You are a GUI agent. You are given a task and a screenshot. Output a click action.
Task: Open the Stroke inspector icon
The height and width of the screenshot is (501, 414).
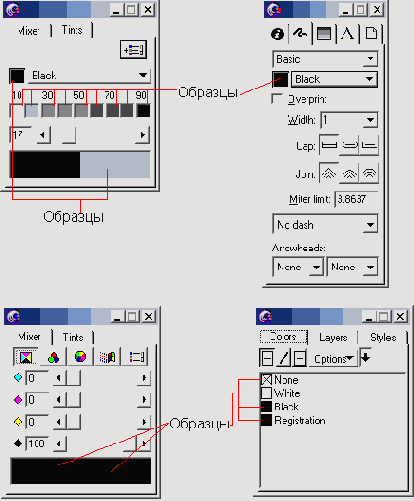(x=300, y=33)
